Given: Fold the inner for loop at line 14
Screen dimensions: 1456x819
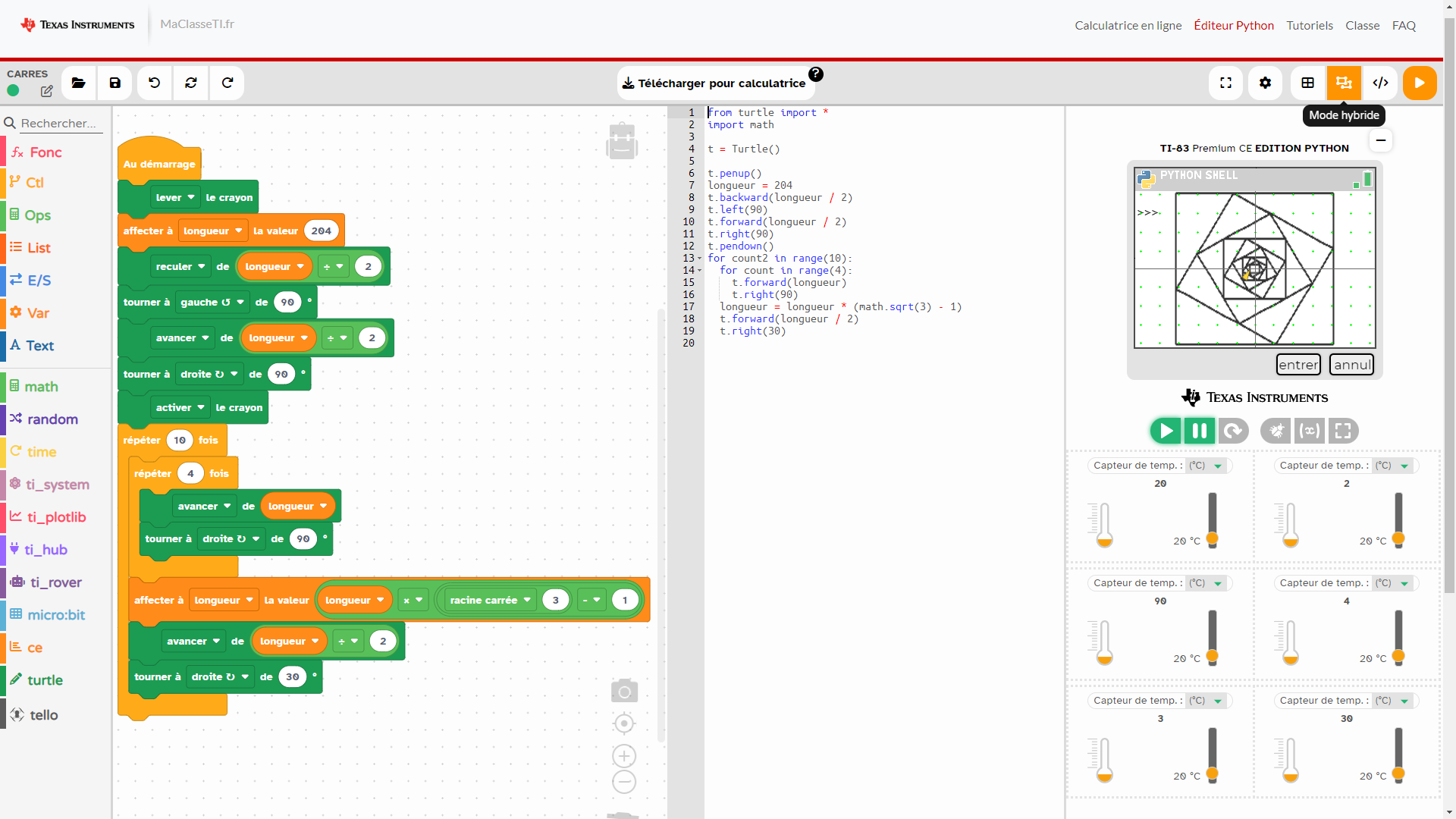Looking at the screenshot, I should click(x=699, y=271).
